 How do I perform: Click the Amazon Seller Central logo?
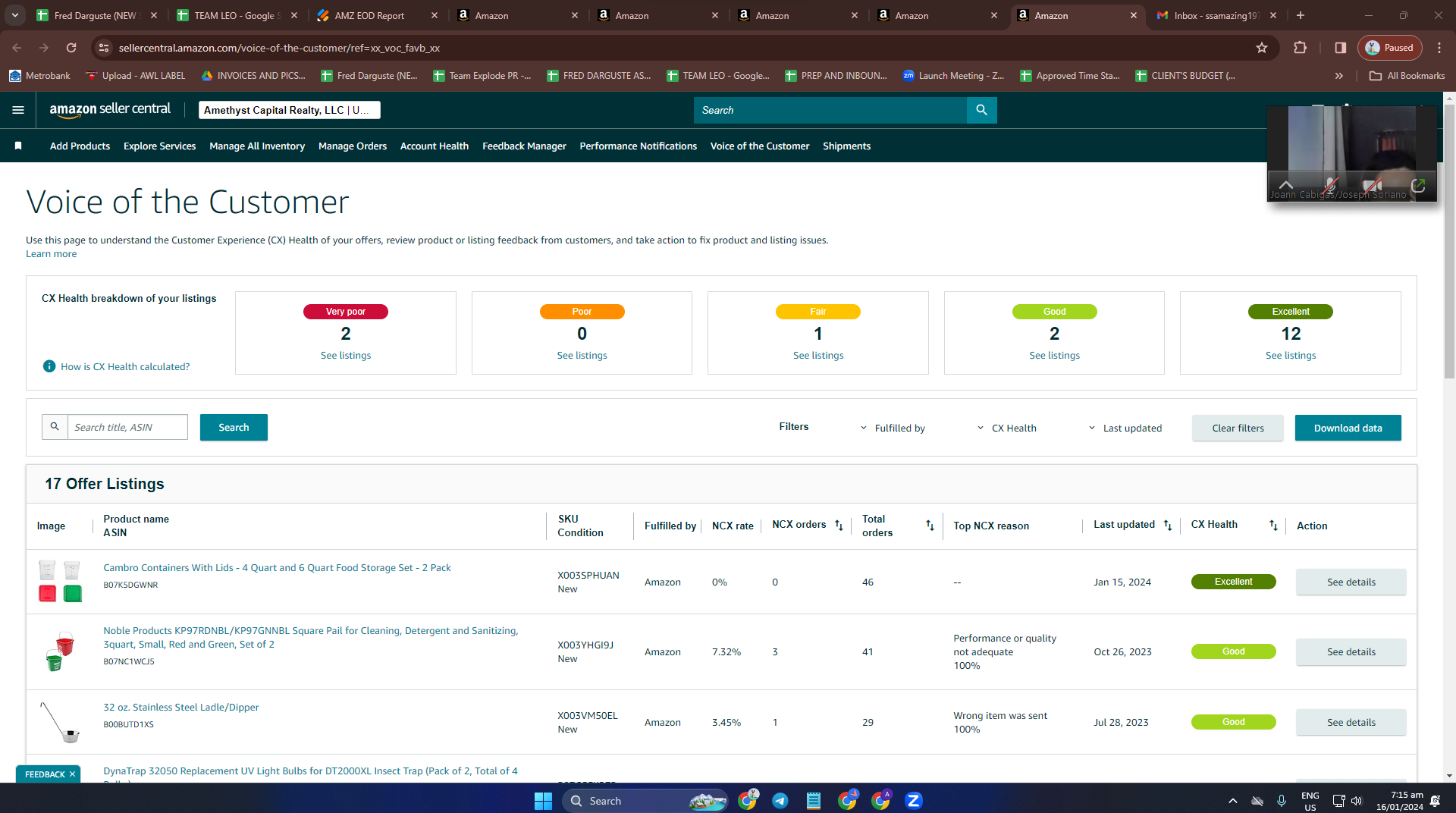[110, 109]
